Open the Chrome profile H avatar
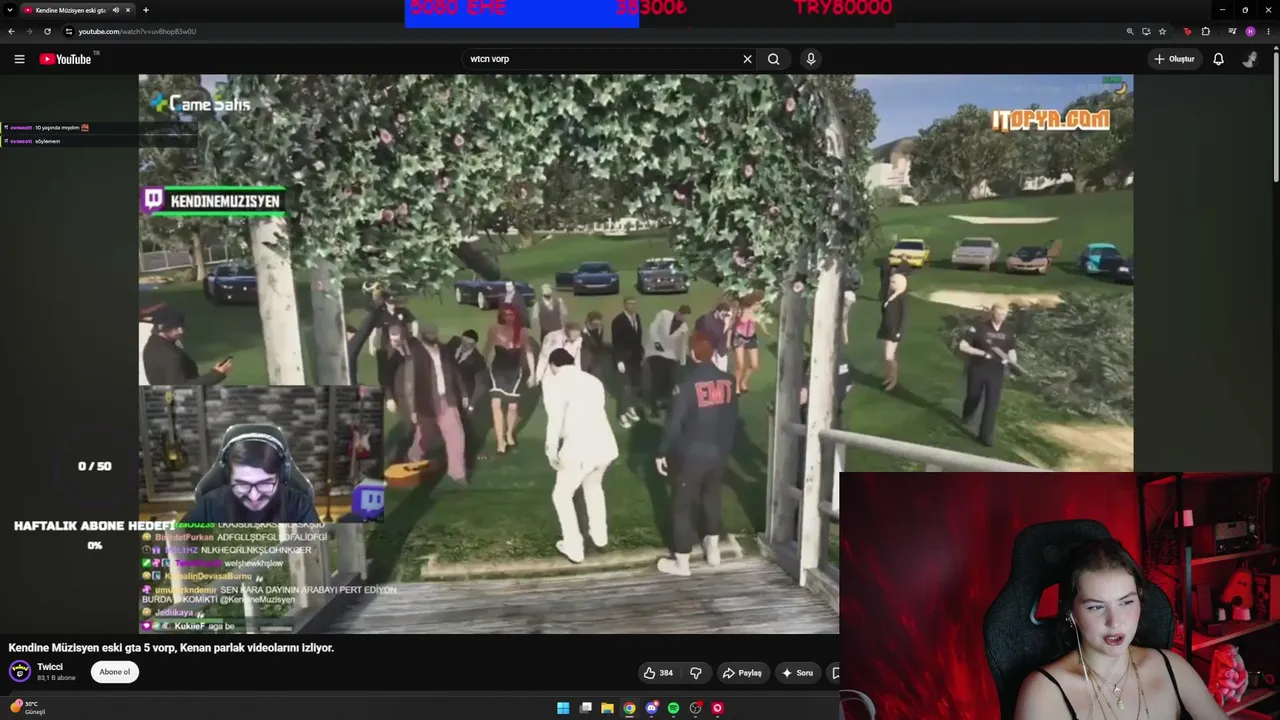Screen dimensions: 1280x720 click(1250, 31)
